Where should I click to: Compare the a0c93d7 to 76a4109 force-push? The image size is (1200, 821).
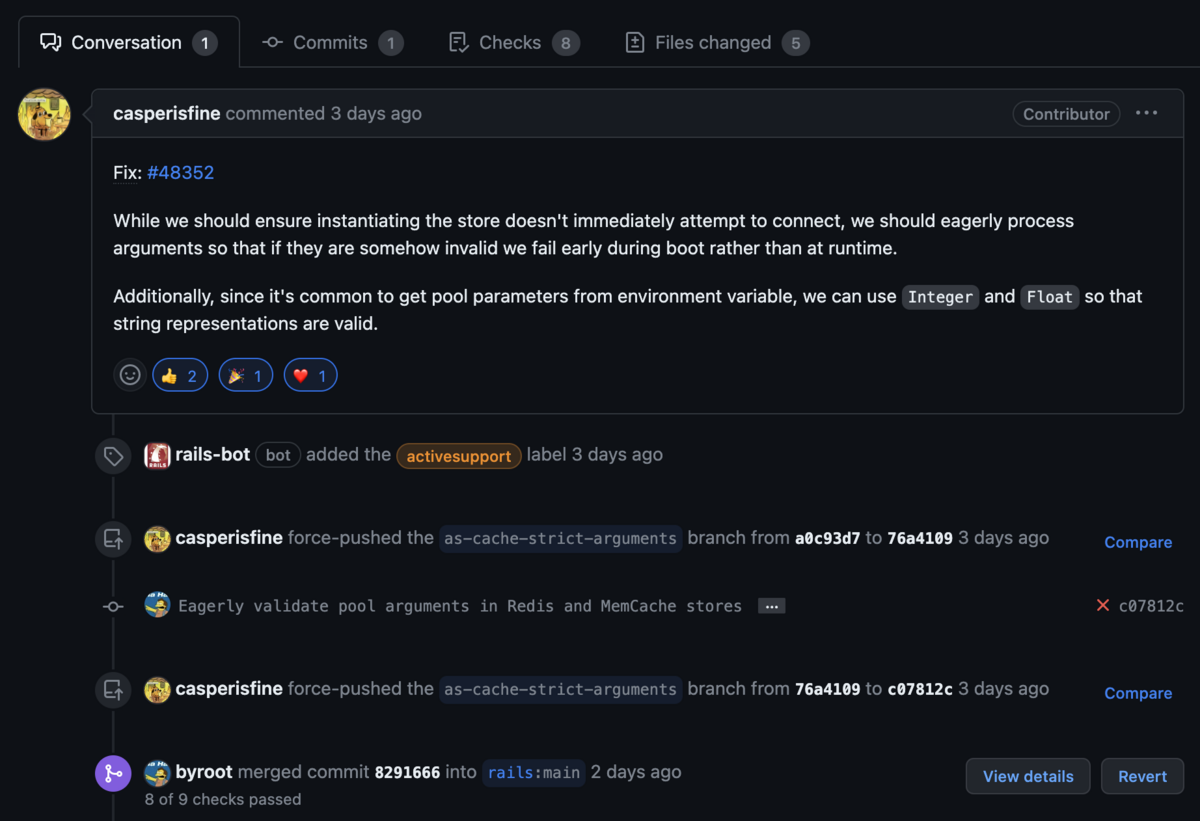pos(1138,542)
